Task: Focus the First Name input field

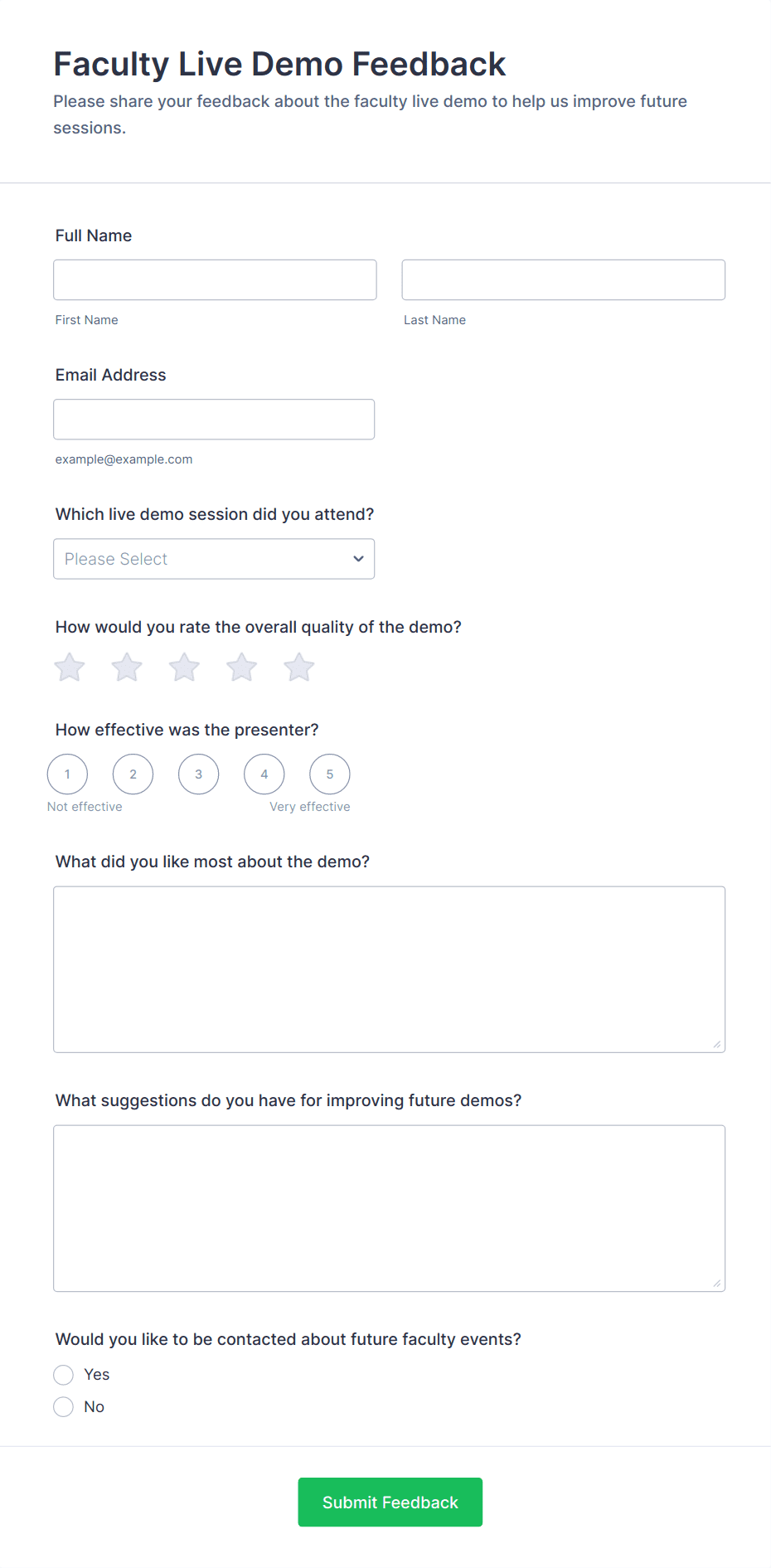Action: pyautogui.click(x=215, y=280)
